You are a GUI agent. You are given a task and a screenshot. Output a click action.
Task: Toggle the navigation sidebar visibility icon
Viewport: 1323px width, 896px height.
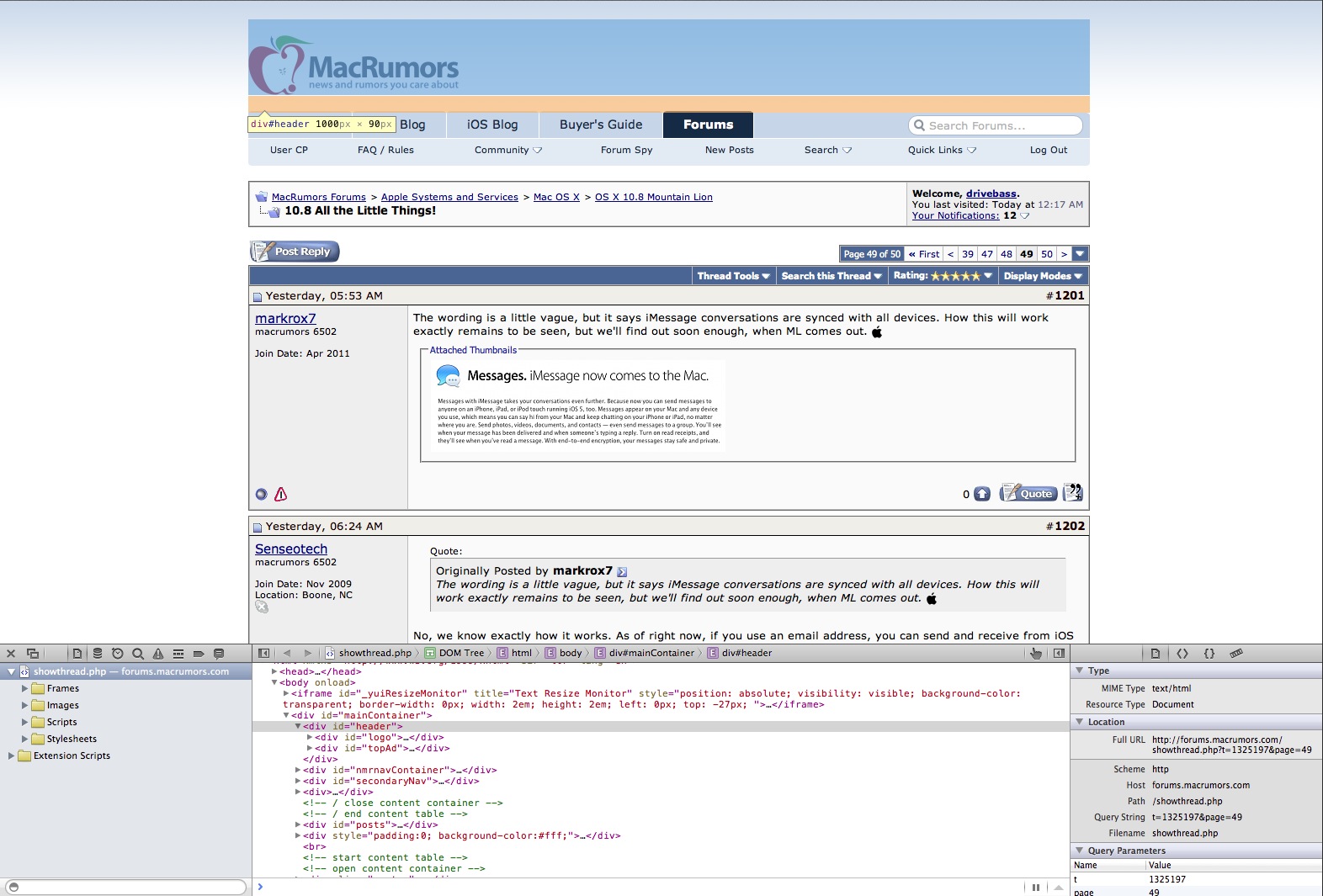[264, 653]
